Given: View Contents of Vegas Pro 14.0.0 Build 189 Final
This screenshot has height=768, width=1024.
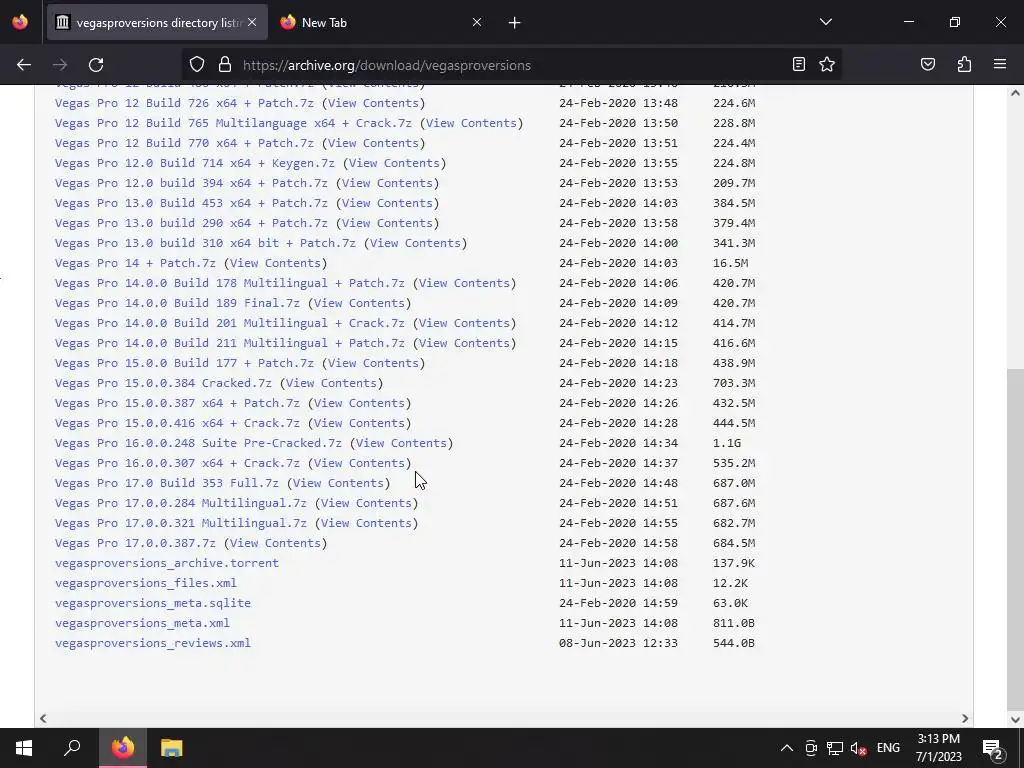Looking at the screenshot, I should tap(359, 303).
